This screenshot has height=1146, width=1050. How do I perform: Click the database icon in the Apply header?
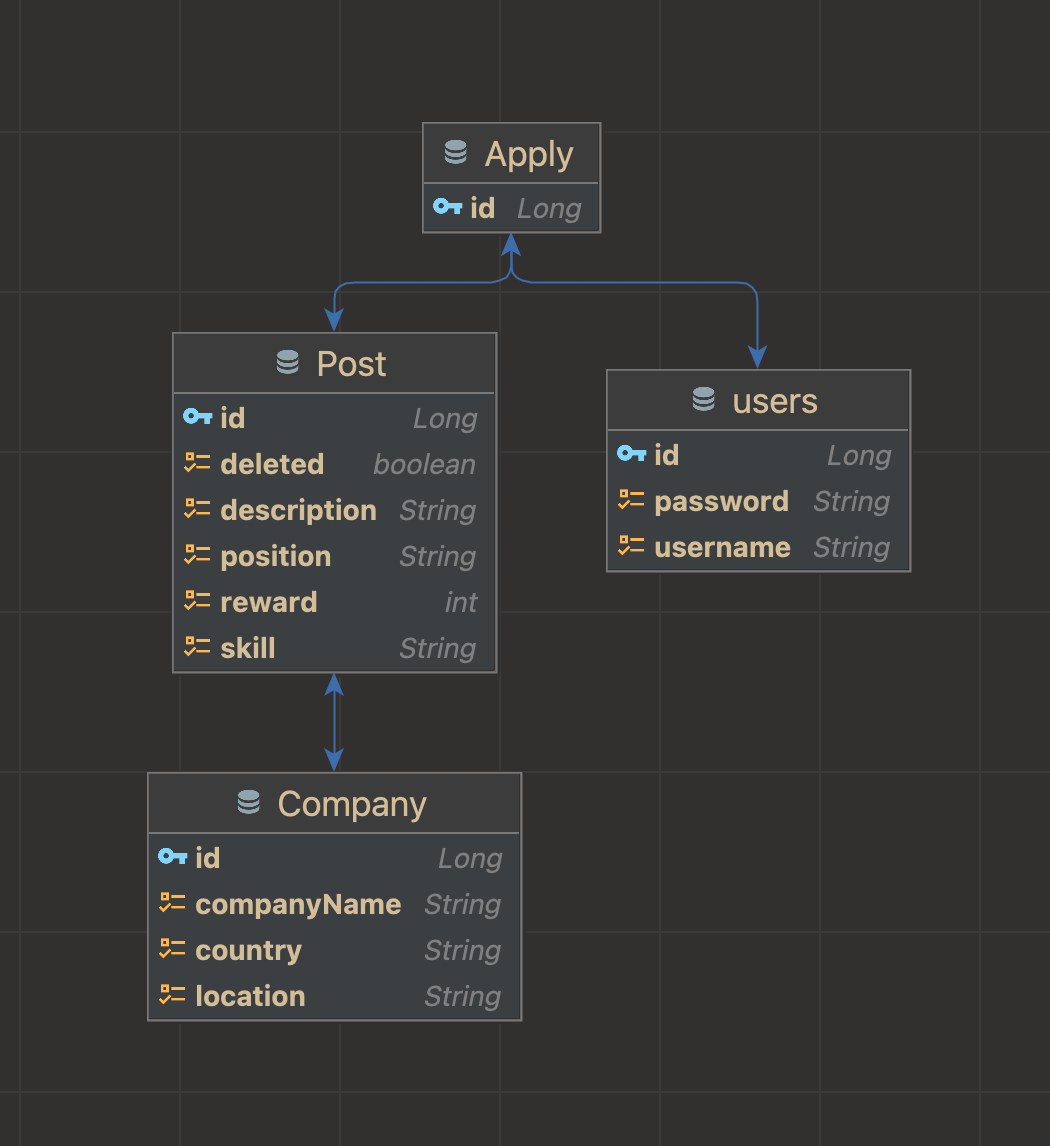pos(456,152)
